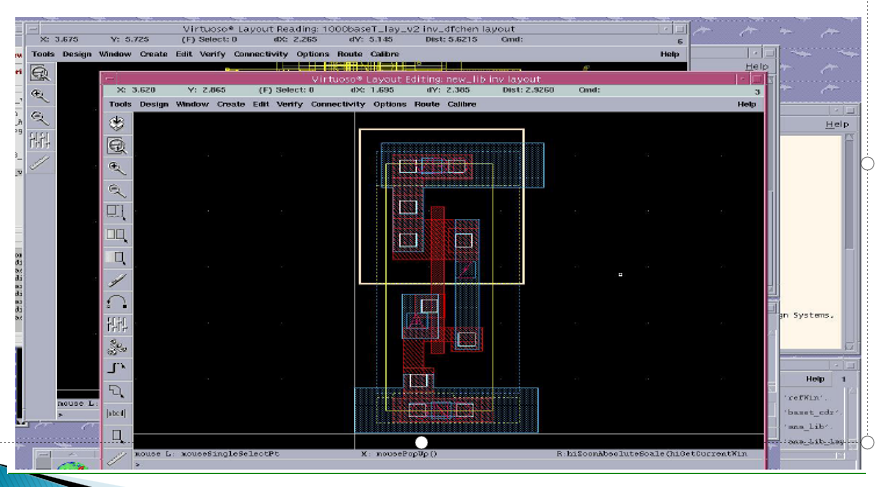Click Zoom Out icon in Layout Reading window
This screenshot has height=487, width=875.
click(x=40, y=118)
